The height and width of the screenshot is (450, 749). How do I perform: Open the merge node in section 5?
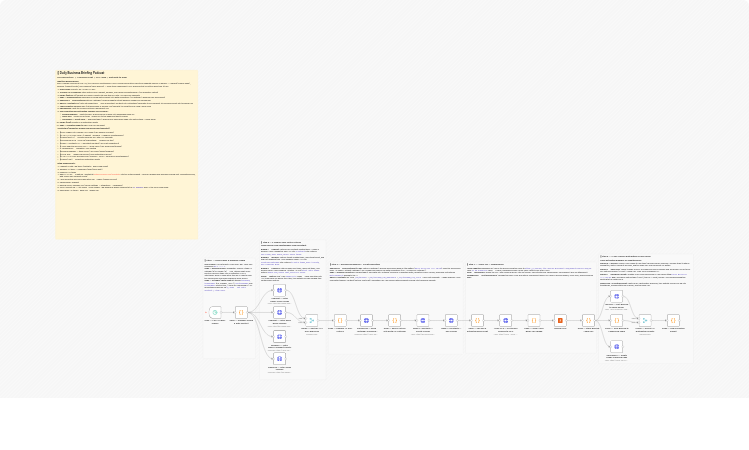pyautogui.click(x=645, y=320)
